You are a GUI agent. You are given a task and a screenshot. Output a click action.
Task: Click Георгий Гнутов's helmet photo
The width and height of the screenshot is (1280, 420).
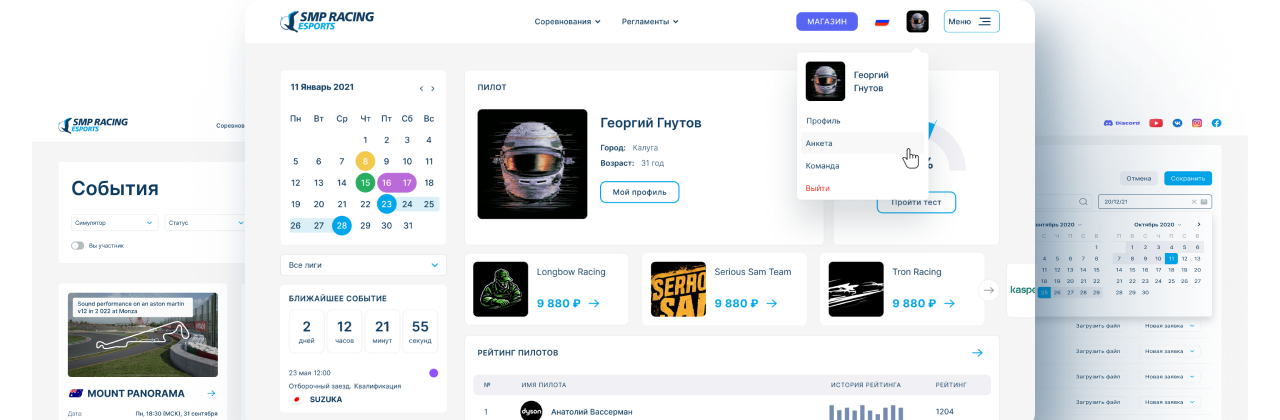tap(532, 164)
